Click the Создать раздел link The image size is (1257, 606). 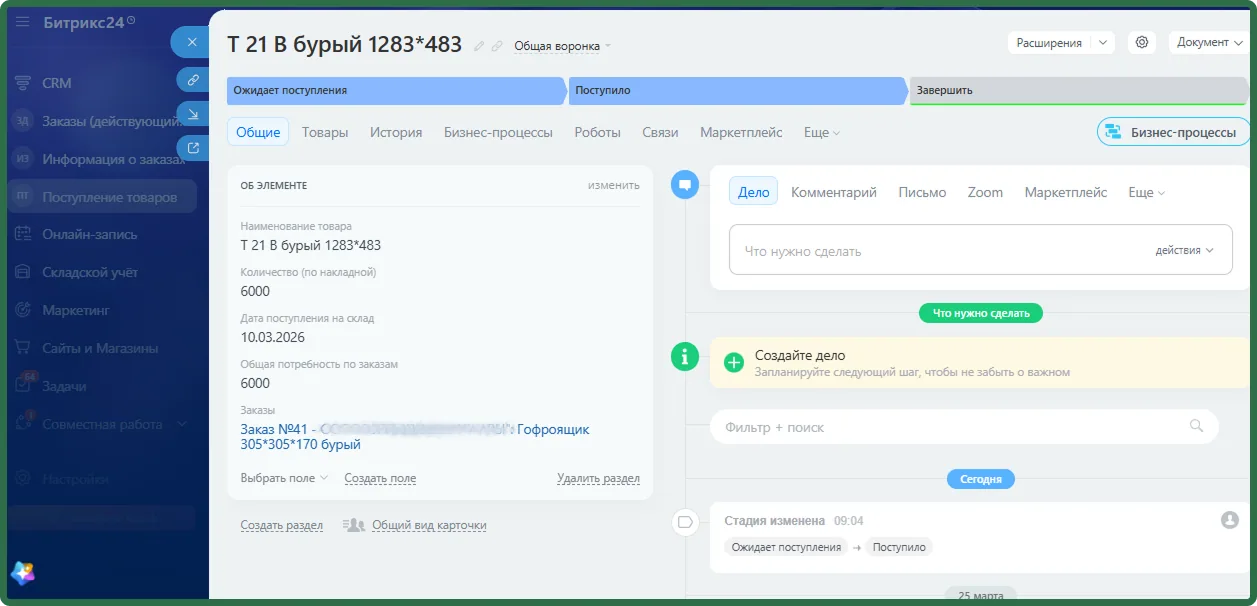click(x=282, y=525)
